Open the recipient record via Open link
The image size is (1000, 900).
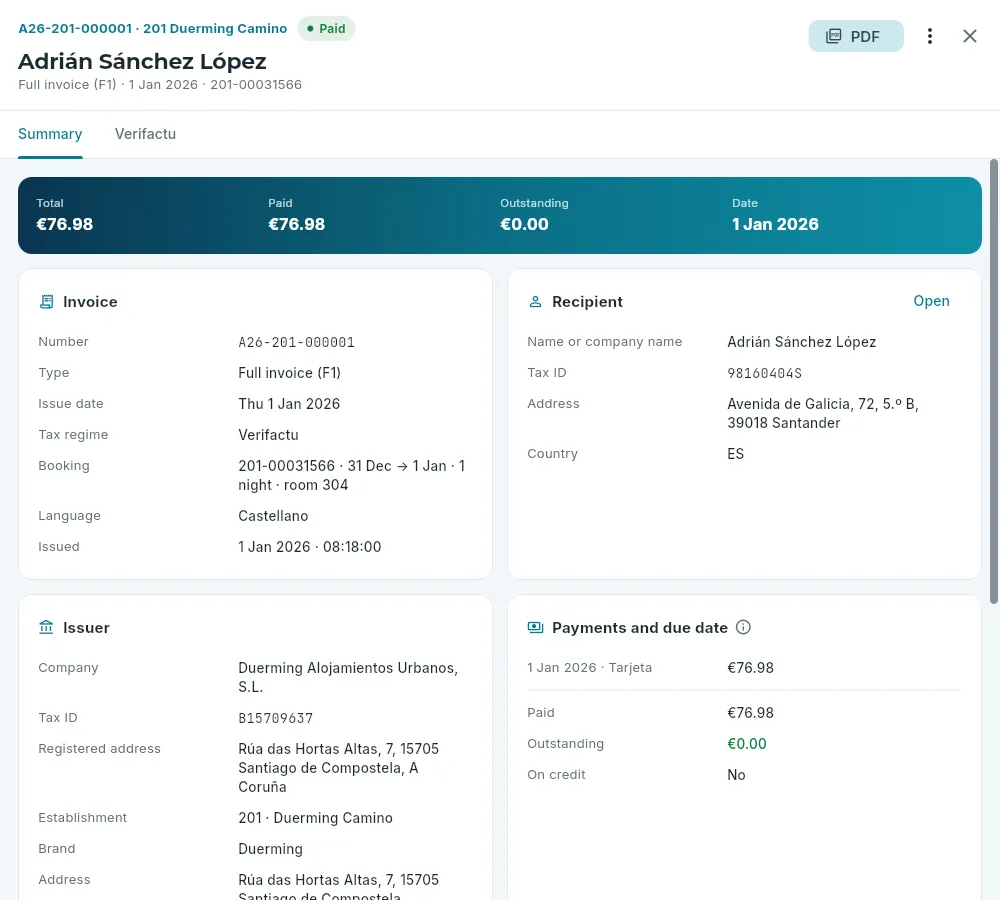point(931,301)
